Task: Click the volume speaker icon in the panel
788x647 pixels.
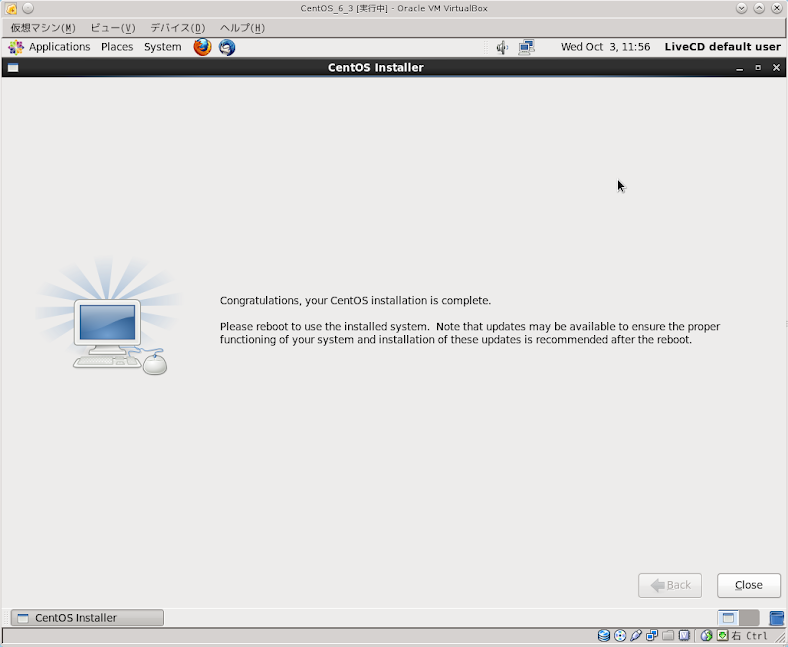Action: (502, 47)
